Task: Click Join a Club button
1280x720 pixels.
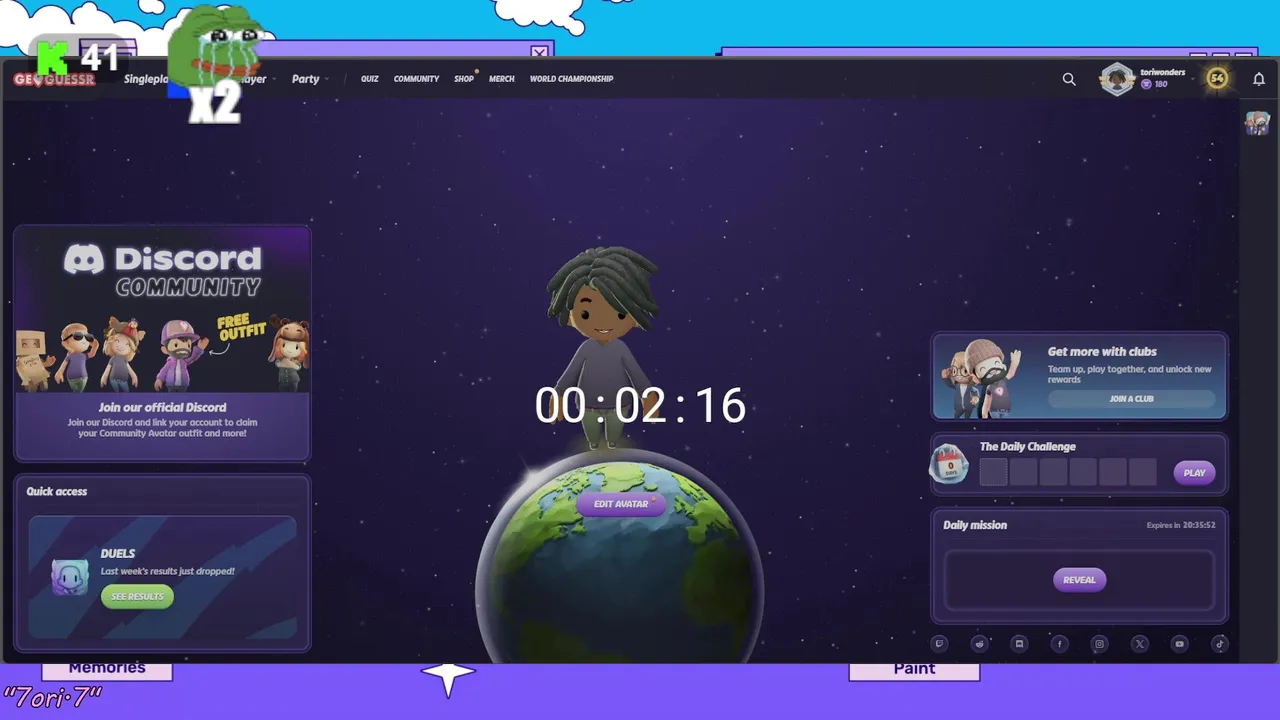Action: tap(1131, 399)
